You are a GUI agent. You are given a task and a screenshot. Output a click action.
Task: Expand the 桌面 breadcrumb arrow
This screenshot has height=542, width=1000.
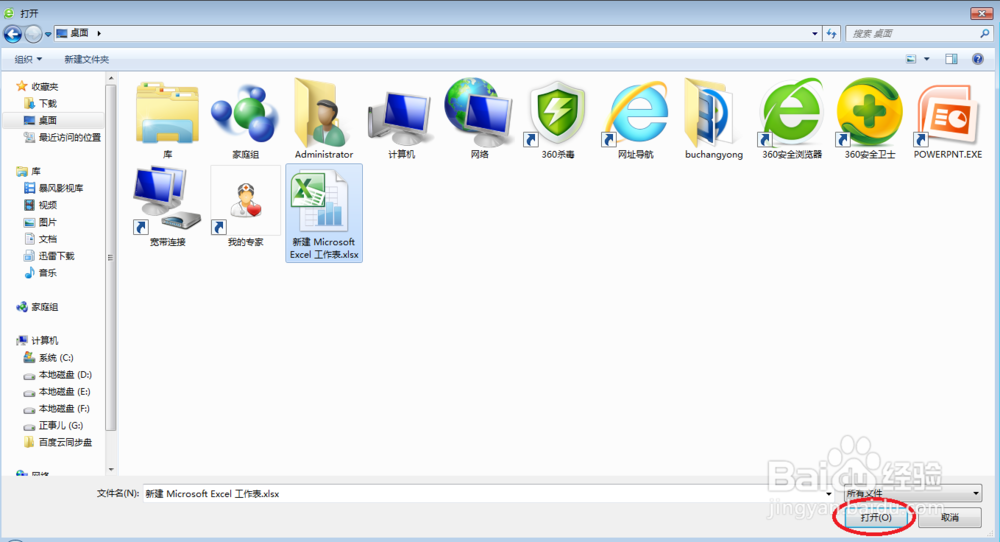pyautogui.click(x=99, y=33)
